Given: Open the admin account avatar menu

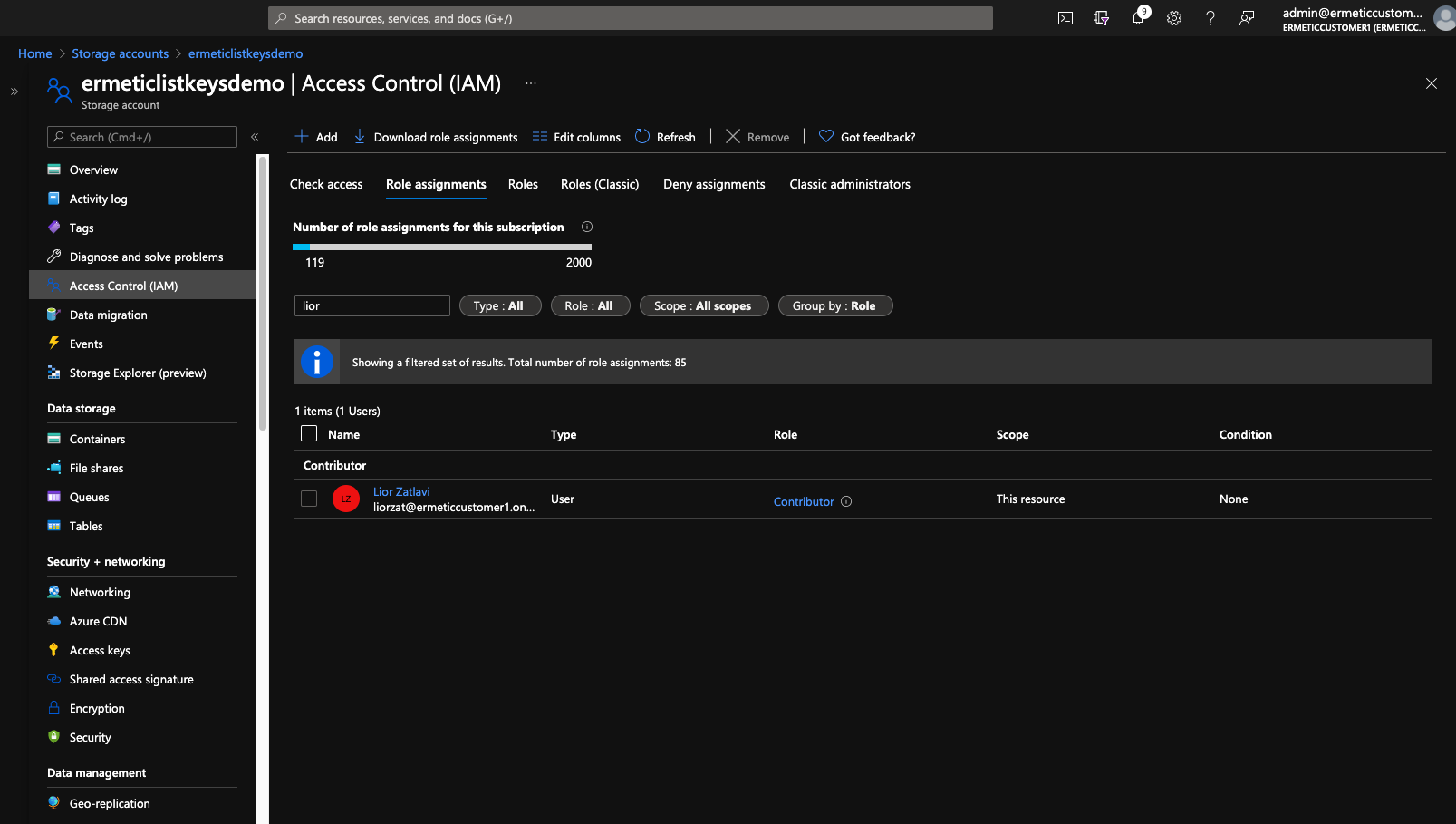Looking at the screenshot, I should [1445, 18].
